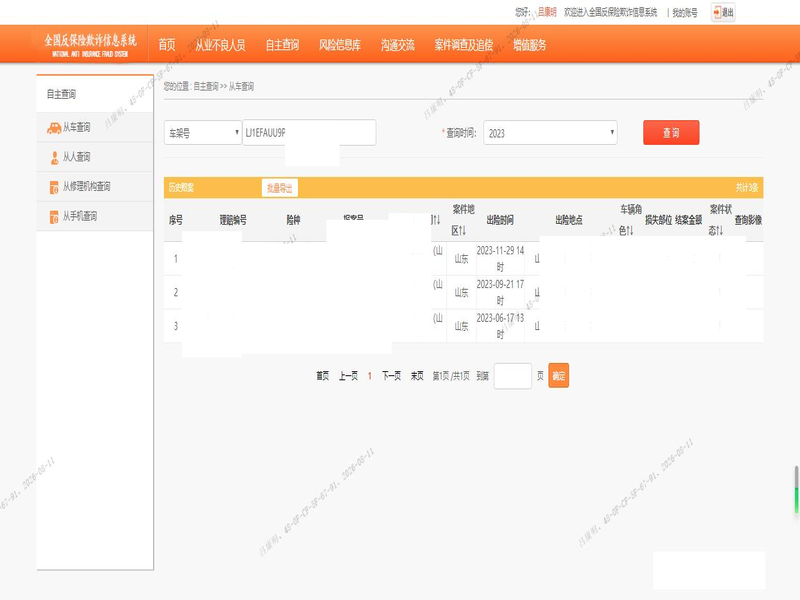Click the 理赔编号 column header
This screenshot has width=800, height=600.
(233, 220)
